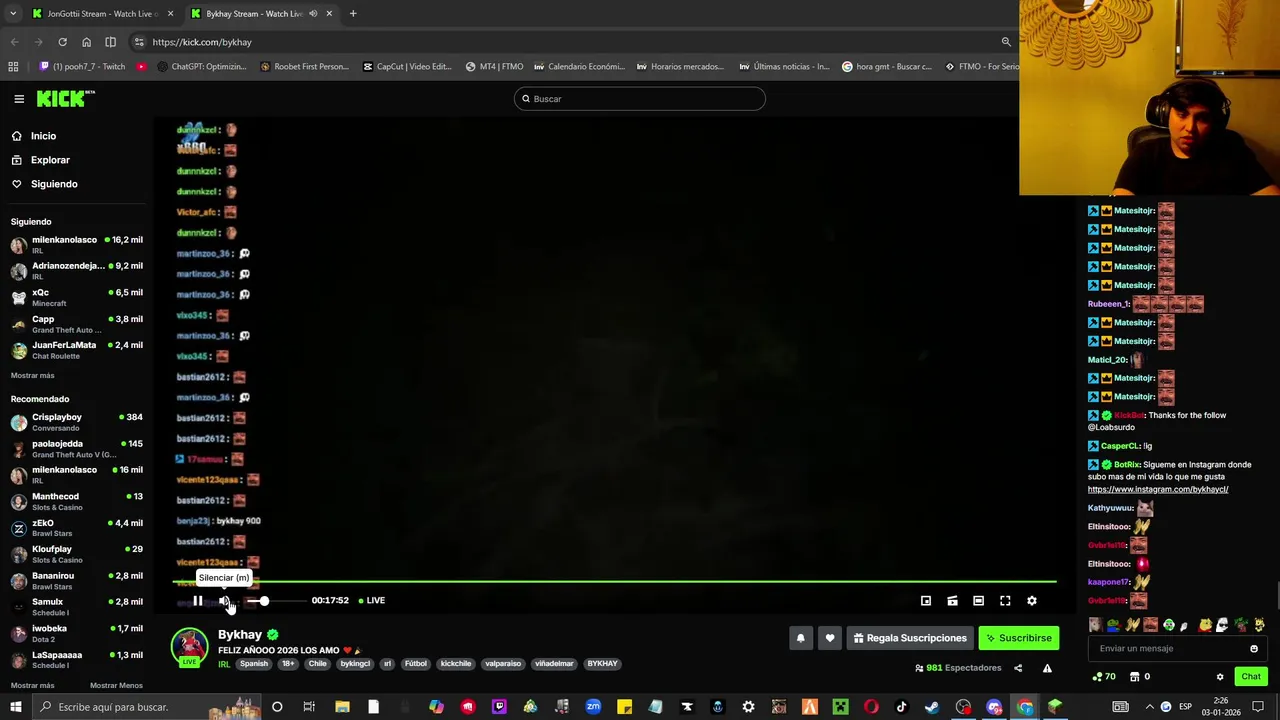Open Kloufplay Slots & Casino channel

[x=77, y=555]
